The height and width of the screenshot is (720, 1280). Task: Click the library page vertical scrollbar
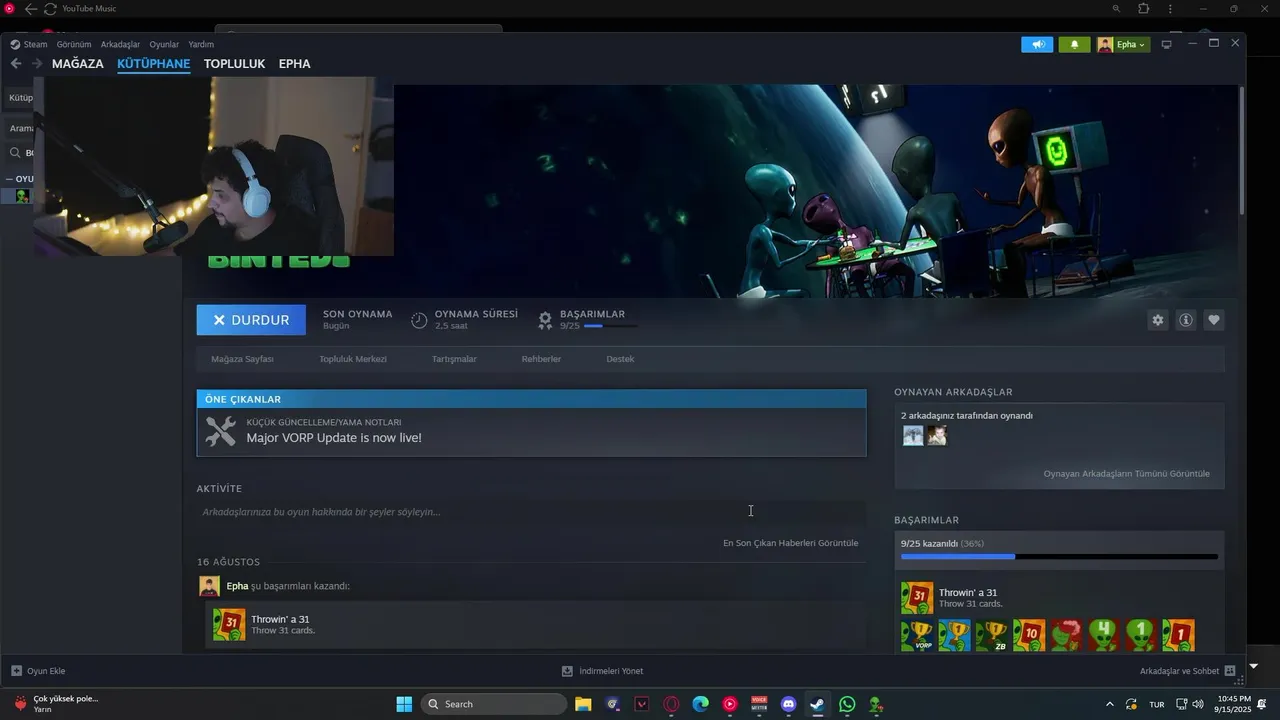1242,150
